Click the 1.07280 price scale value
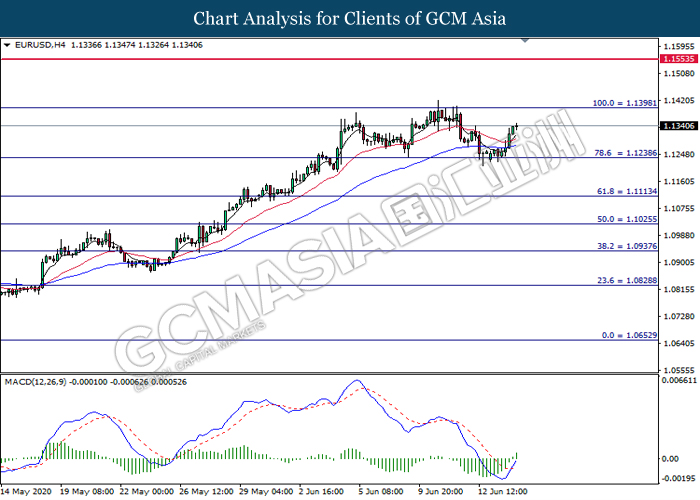This screenshot has width=700, height=500. (x=679, y=317)
